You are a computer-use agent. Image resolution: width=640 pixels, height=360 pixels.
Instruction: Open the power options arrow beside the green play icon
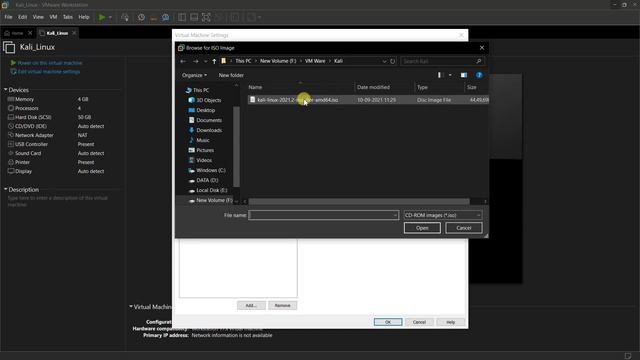pyautogui.click(x=110, y=18)
